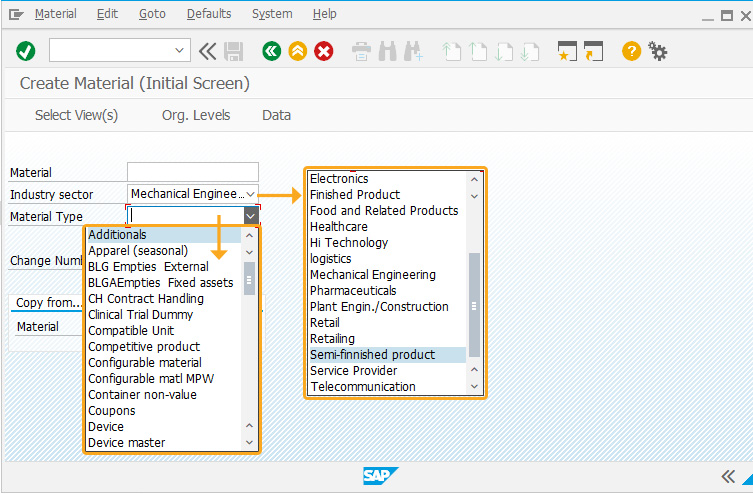Screen dimensions: 753x494
Task: Select Container non-value option
Action: 164,395
